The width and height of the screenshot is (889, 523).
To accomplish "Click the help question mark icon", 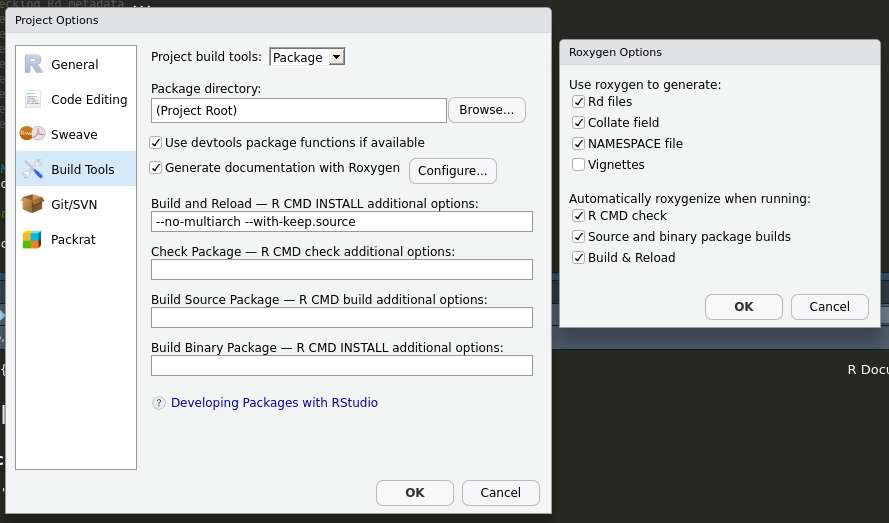I will [159, 403].
